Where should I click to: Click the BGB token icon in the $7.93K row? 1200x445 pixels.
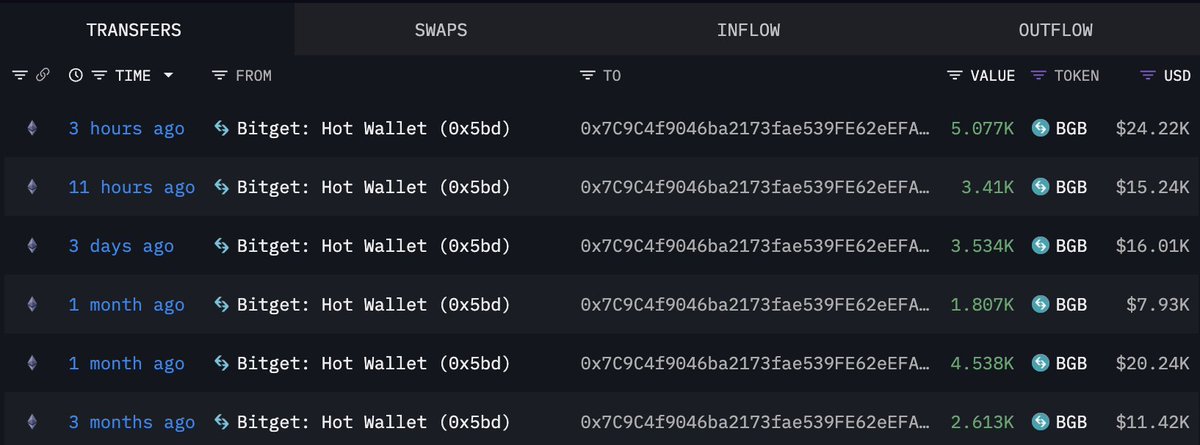pos(1040,305)
